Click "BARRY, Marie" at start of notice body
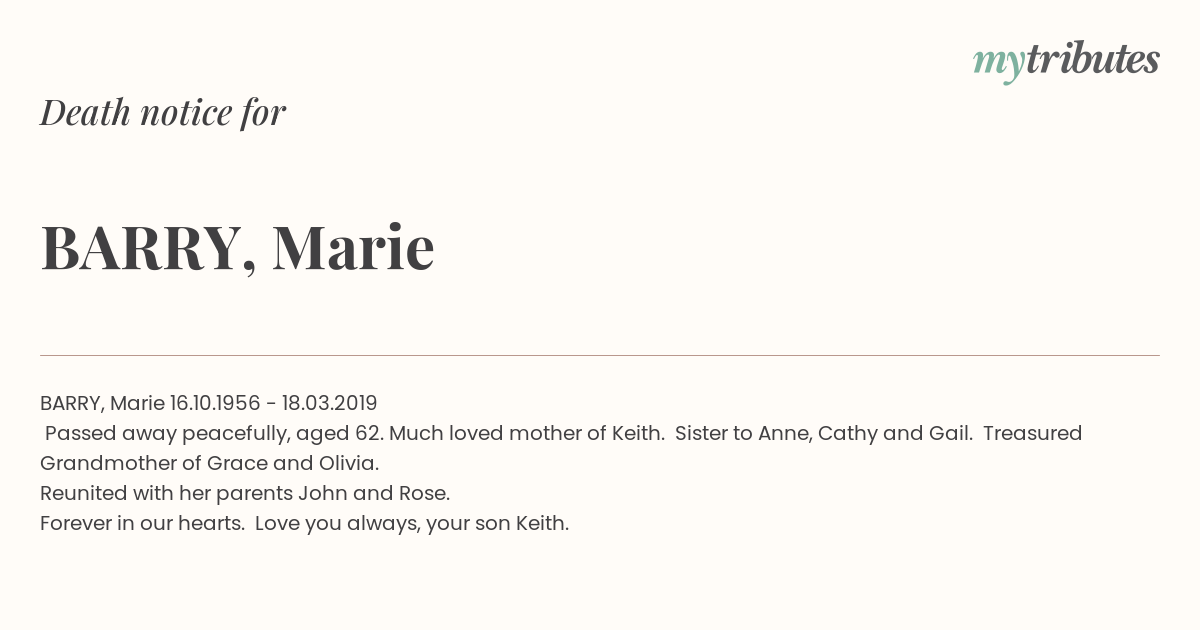This screenshot has height=630, width=1200. click(x=102, y=403)
